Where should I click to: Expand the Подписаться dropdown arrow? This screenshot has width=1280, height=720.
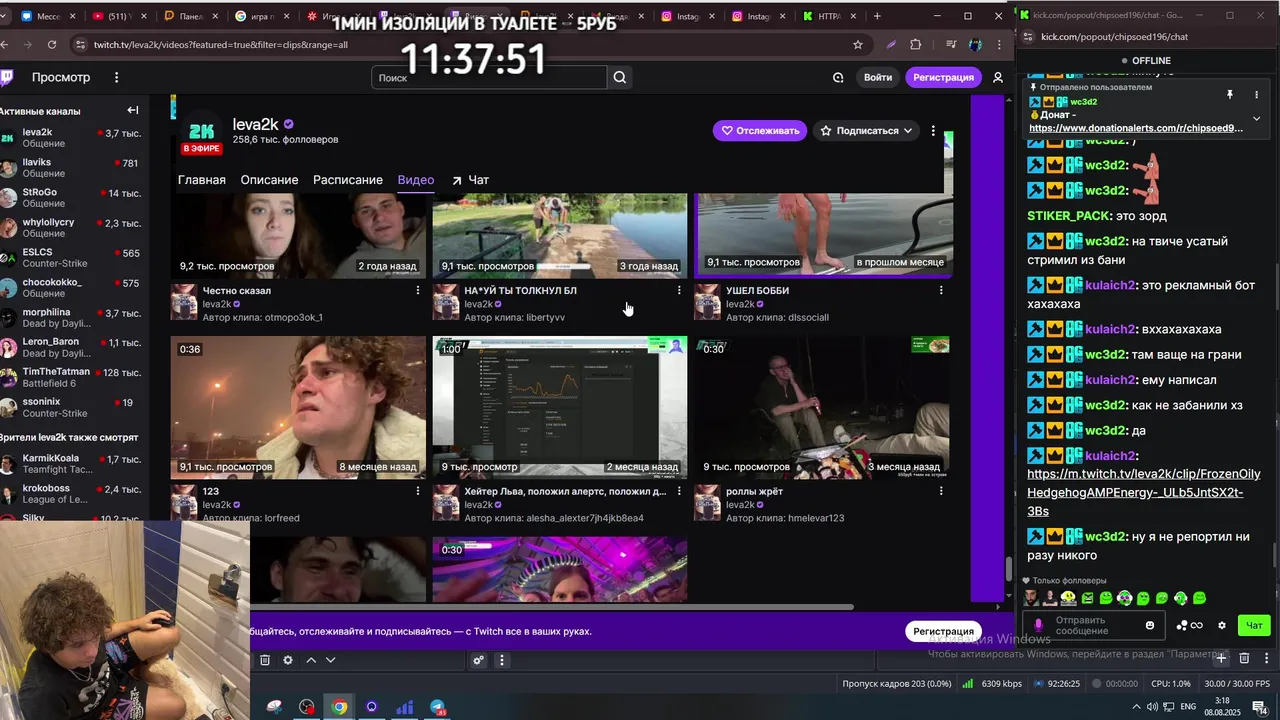[908, 130]
